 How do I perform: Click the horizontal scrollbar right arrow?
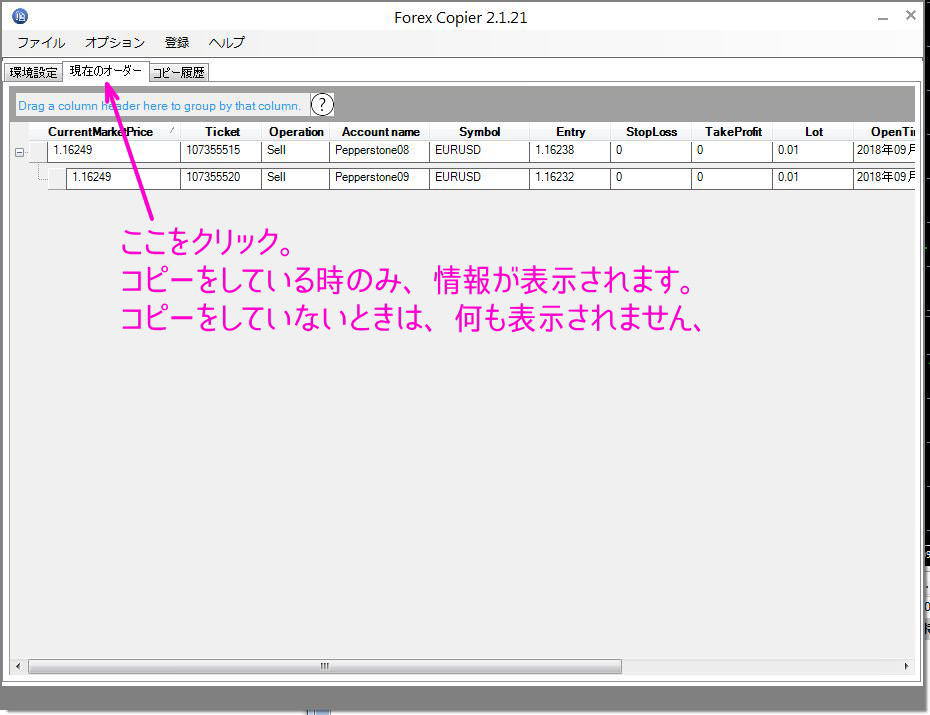(906, 666)
